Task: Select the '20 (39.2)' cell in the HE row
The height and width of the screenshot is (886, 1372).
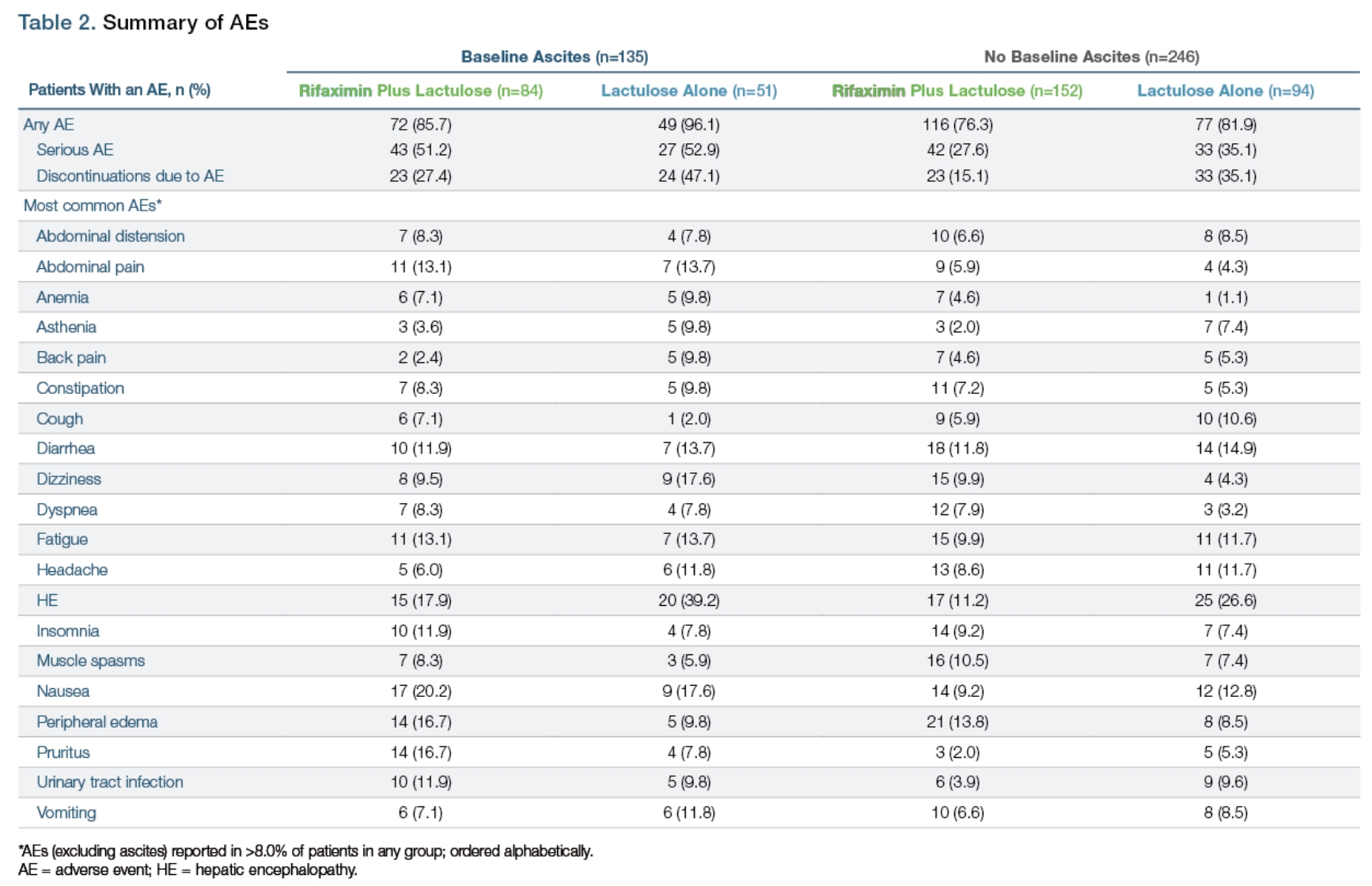Action: pyautogui.click(x=688, y=600)
